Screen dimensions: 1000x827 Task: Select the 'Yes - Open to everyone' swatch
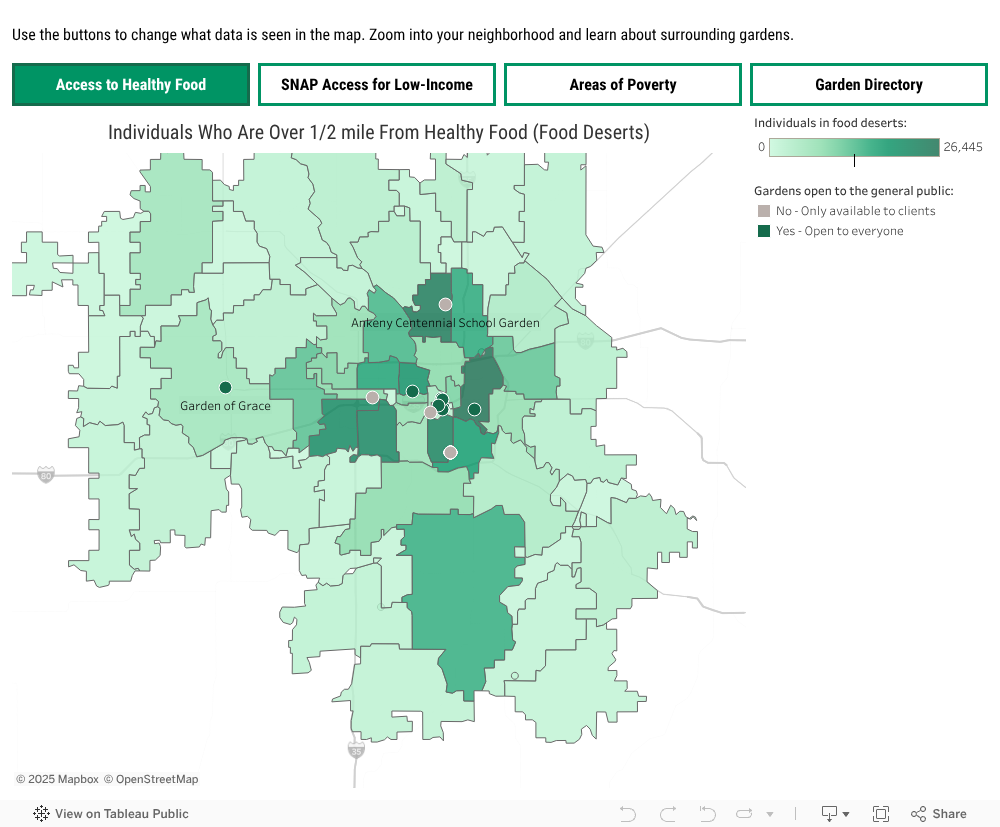point(763,231)
